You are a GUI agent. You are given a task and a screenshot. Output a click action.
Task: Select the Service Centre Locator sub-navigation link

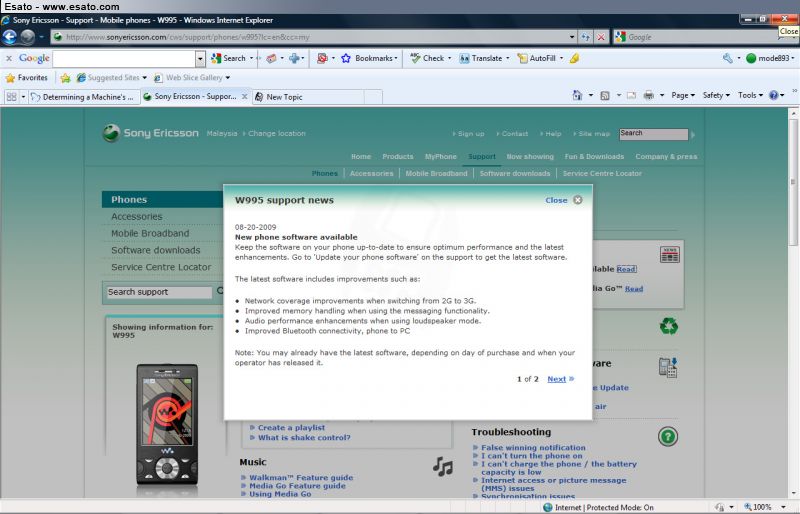tap(602, 174)
